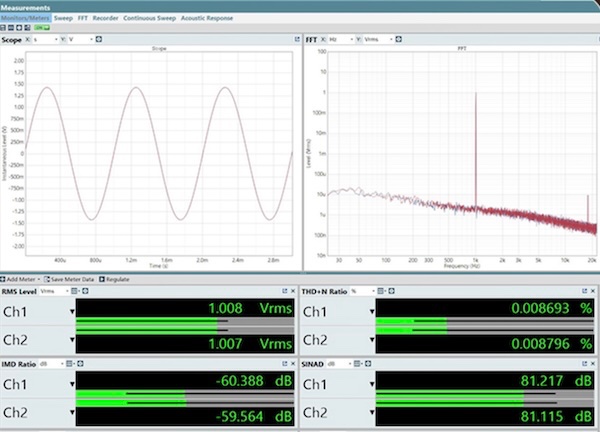The image size is (600, 432).
Task: Pop out the SINAD meter panel
Action: tap(584, 364)
